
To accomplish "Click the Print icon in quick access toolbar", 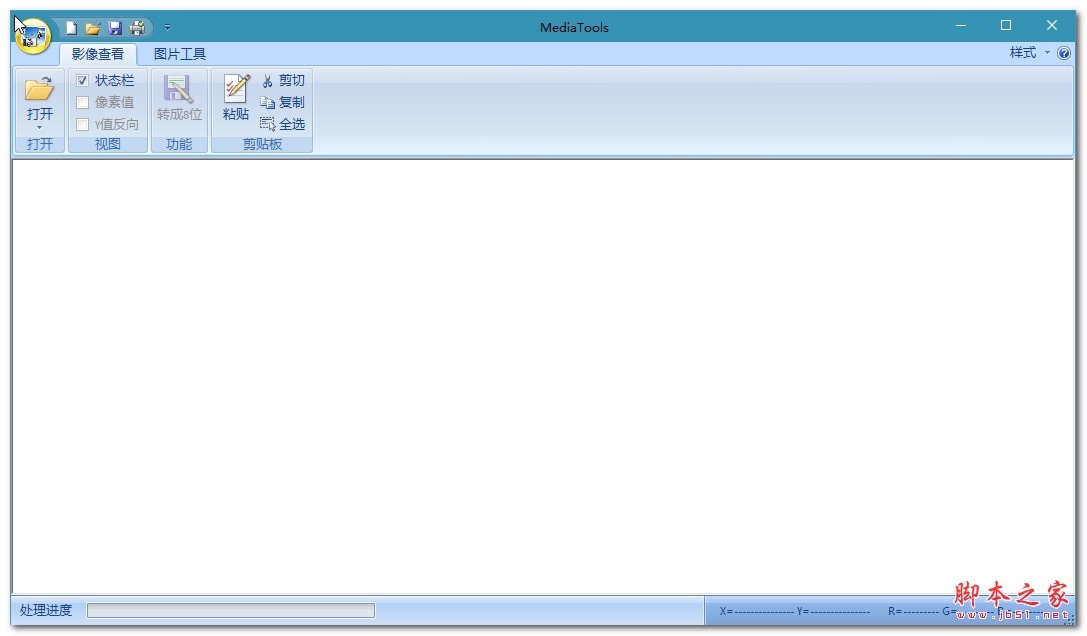I will (x=135, y=28).
